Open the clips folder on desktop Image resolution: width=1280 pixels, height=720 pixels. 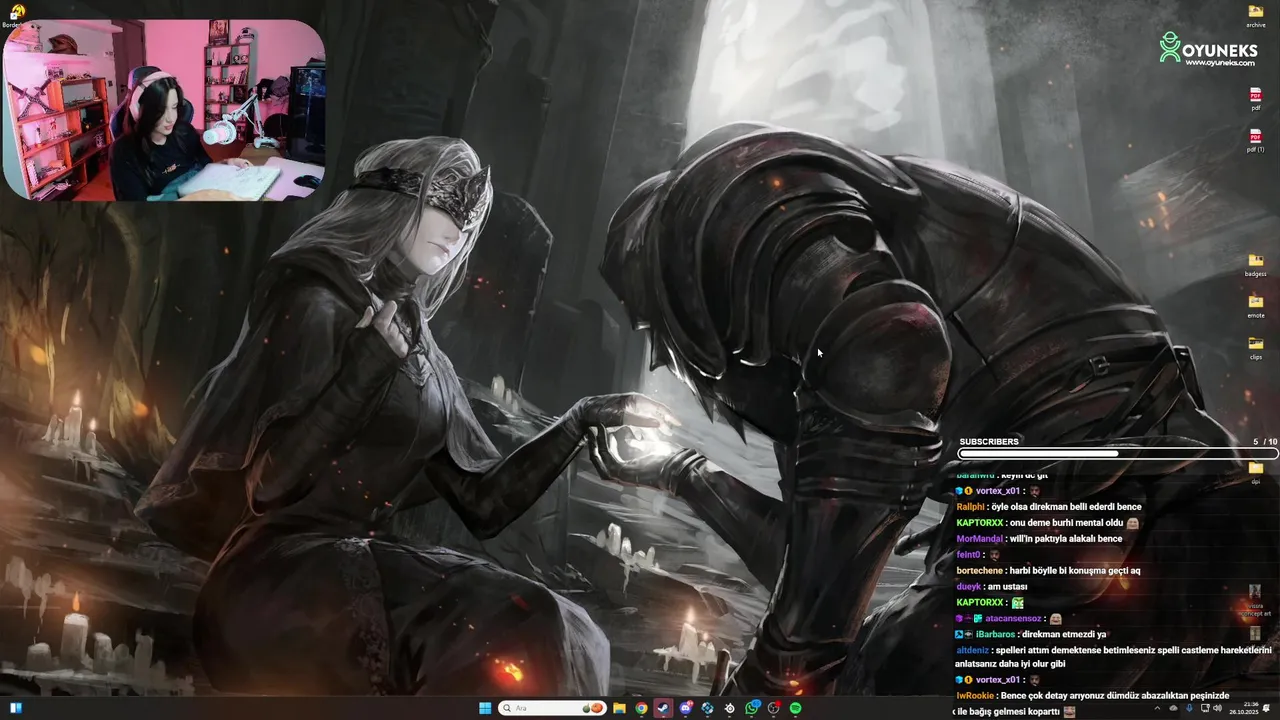pos(1256,348)
